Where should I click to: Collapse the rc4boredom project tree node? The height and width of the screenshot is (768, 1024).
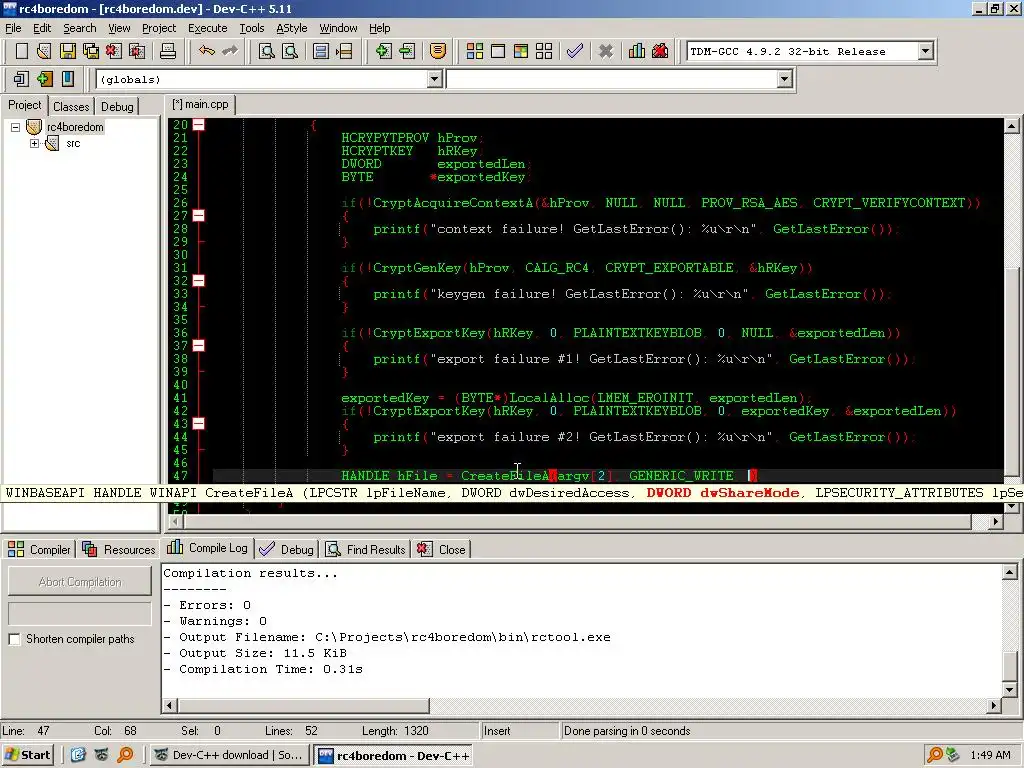[x=15, y=127]
